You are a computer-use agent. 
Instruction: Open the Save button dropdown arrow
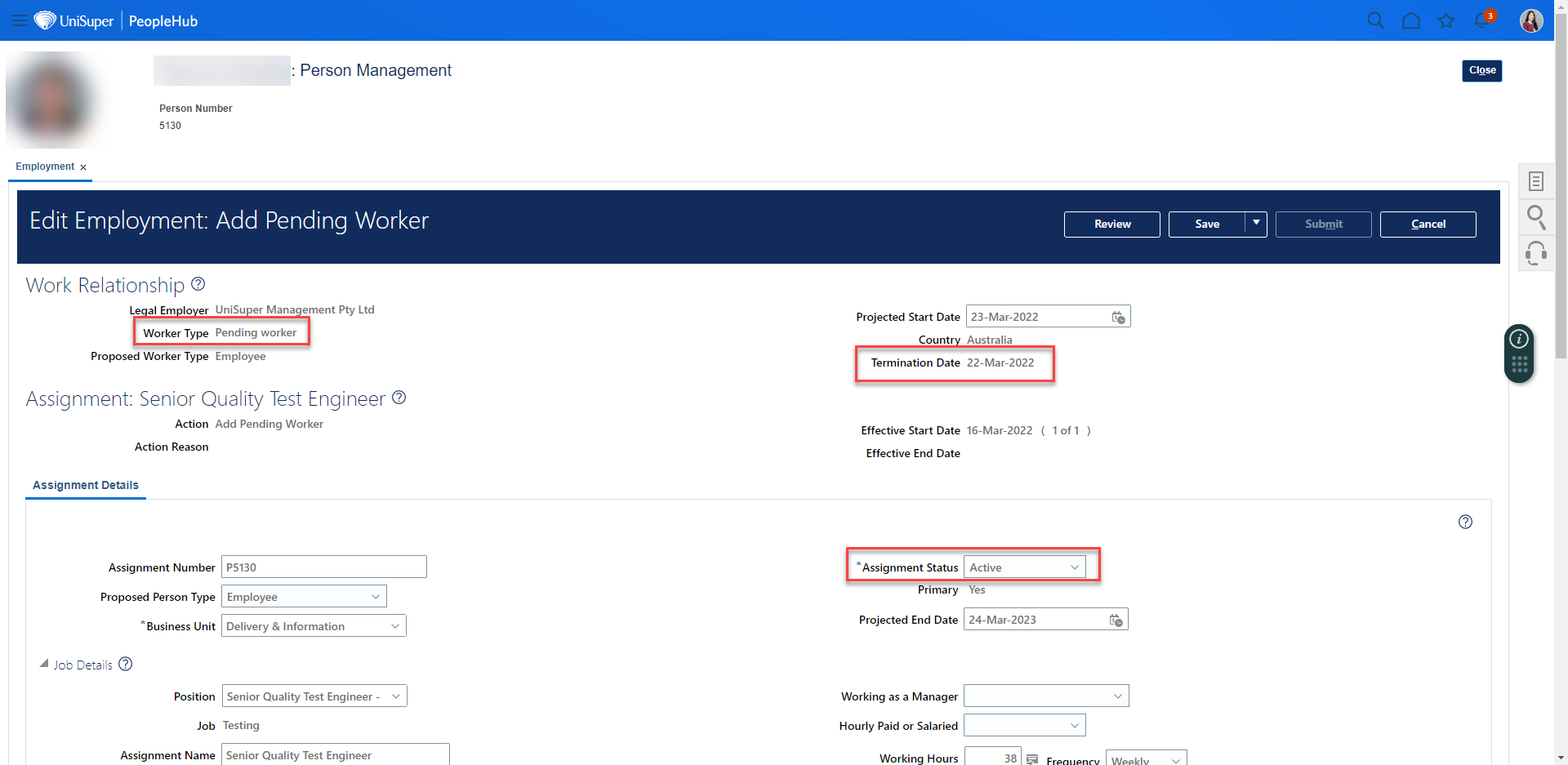pos(1257,224)
